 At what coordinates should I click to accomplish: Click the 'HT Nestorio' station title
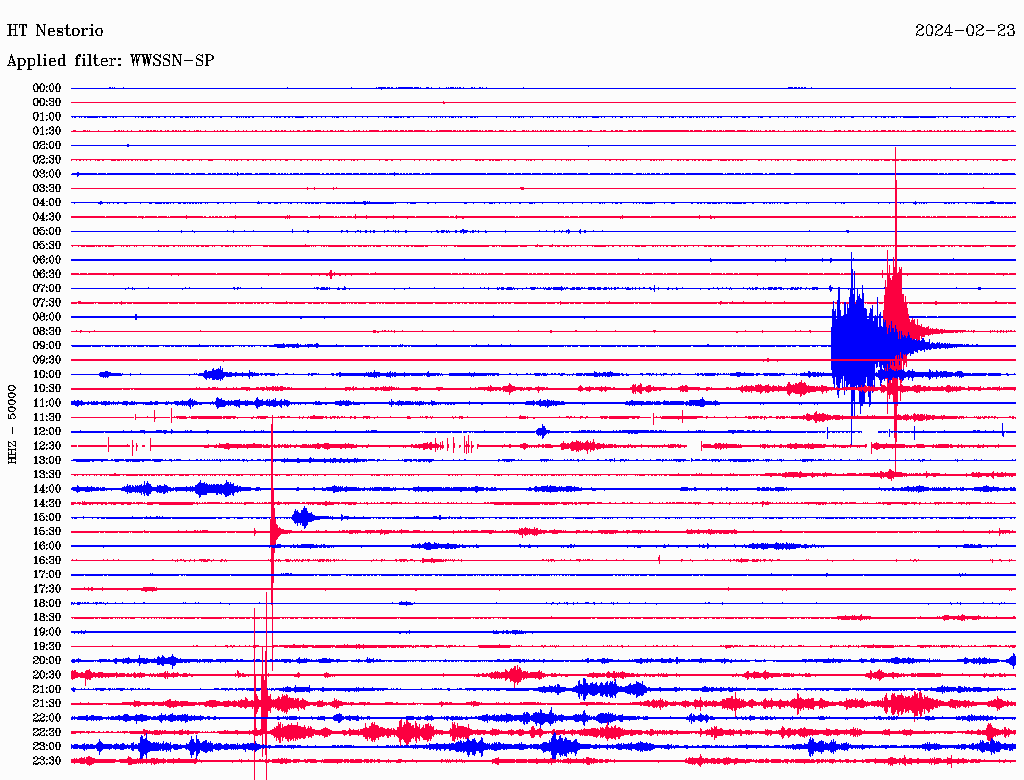55,31
